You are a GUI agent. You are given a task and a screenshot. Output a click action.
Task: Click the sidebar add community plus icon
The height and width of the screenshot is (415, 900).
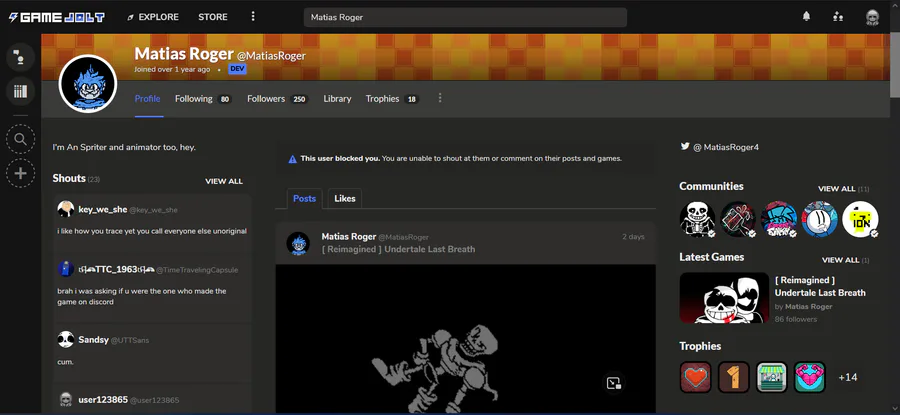click(21, 173)
